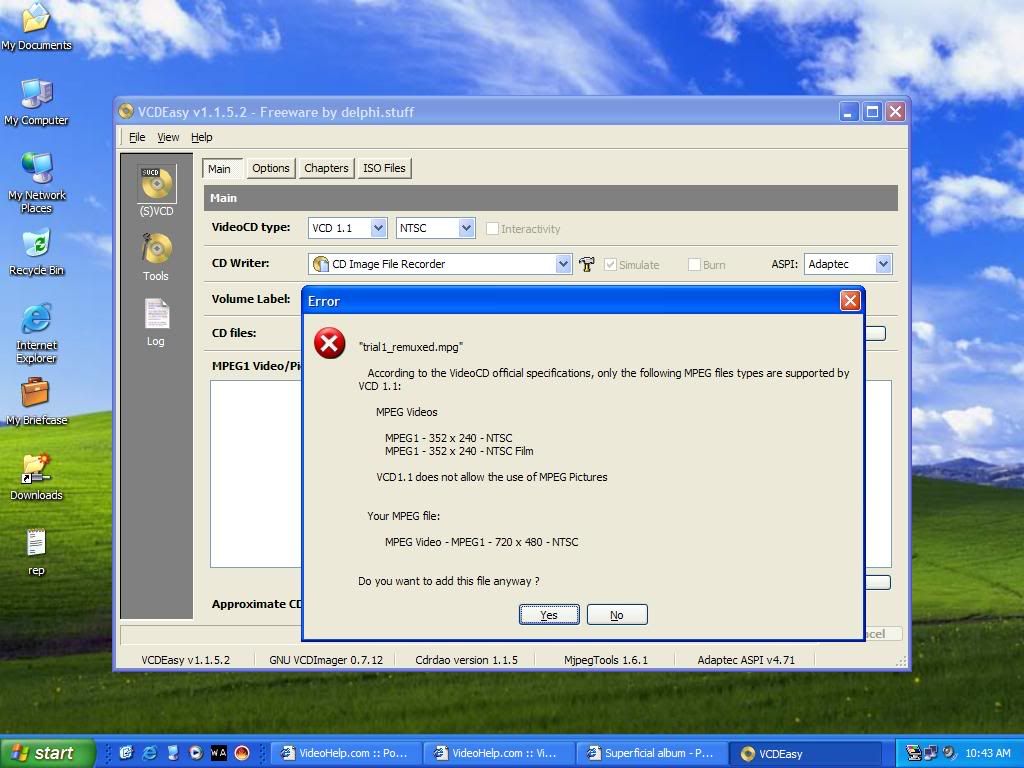Close the Error dialog with the X
Screen dimensions: 1024x768
pyautogui.click(x=850, y=300)
